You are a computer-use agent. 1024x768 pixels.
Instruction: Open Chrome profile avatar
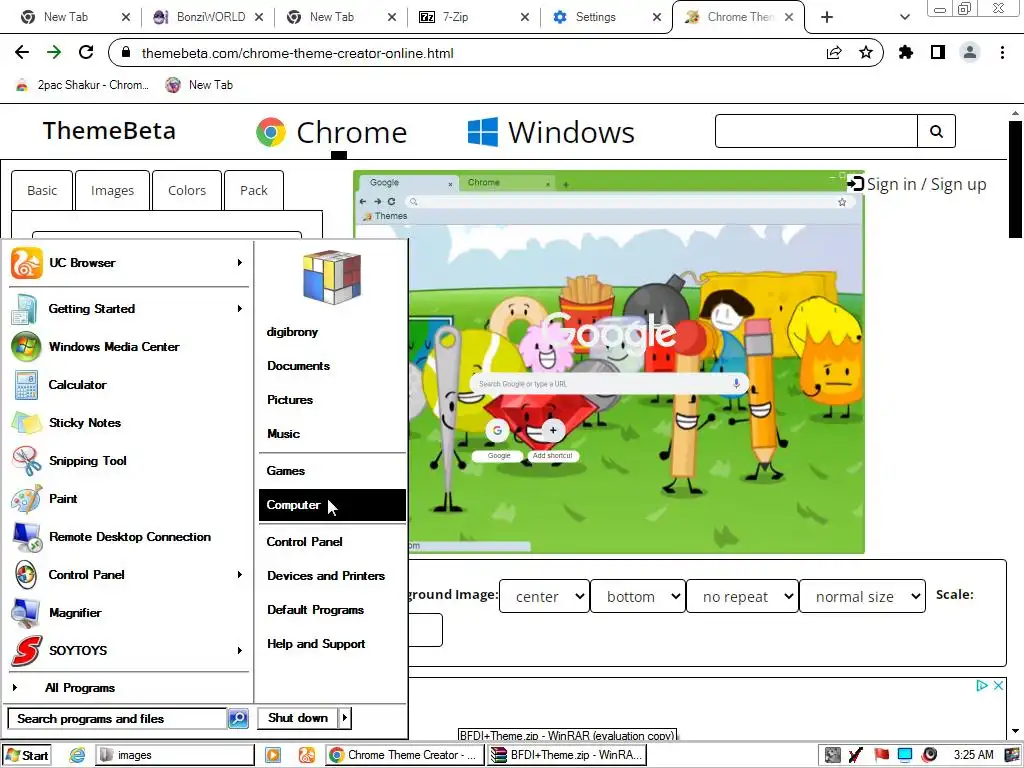click(970, 53)
